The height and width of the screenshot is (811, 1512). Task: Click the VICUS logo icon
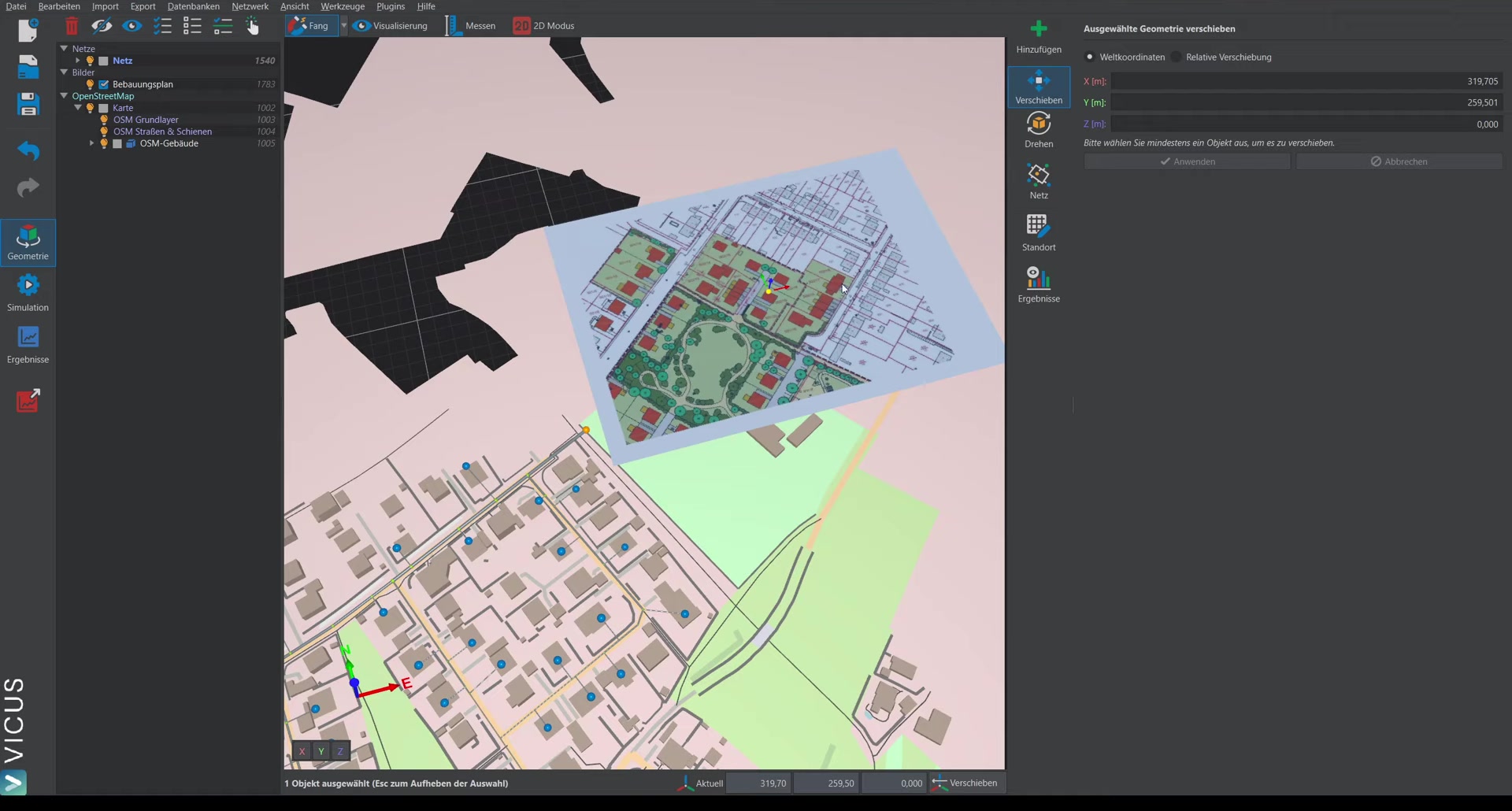pos(14,783)
